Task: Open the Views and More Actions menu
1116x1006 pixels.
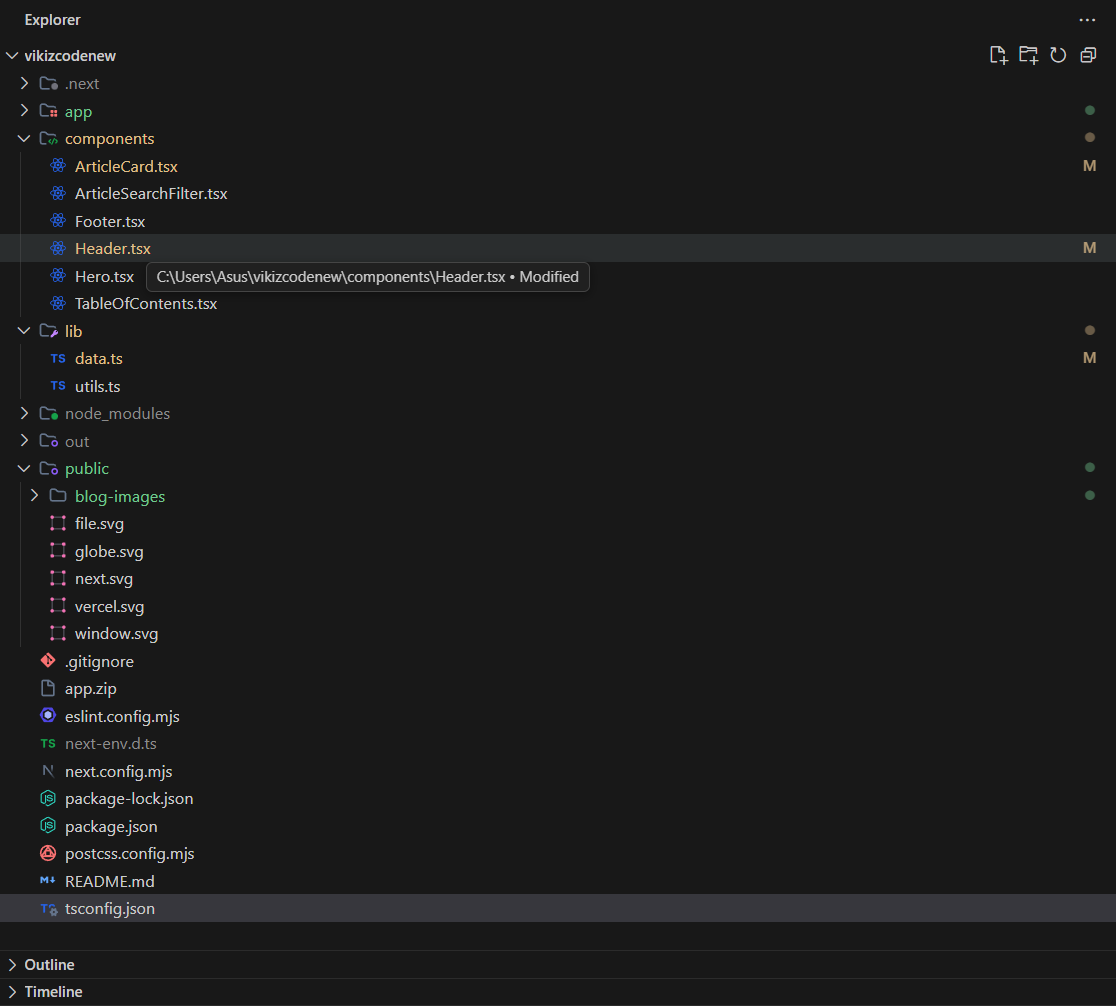Action: (x=1087, y=20)
